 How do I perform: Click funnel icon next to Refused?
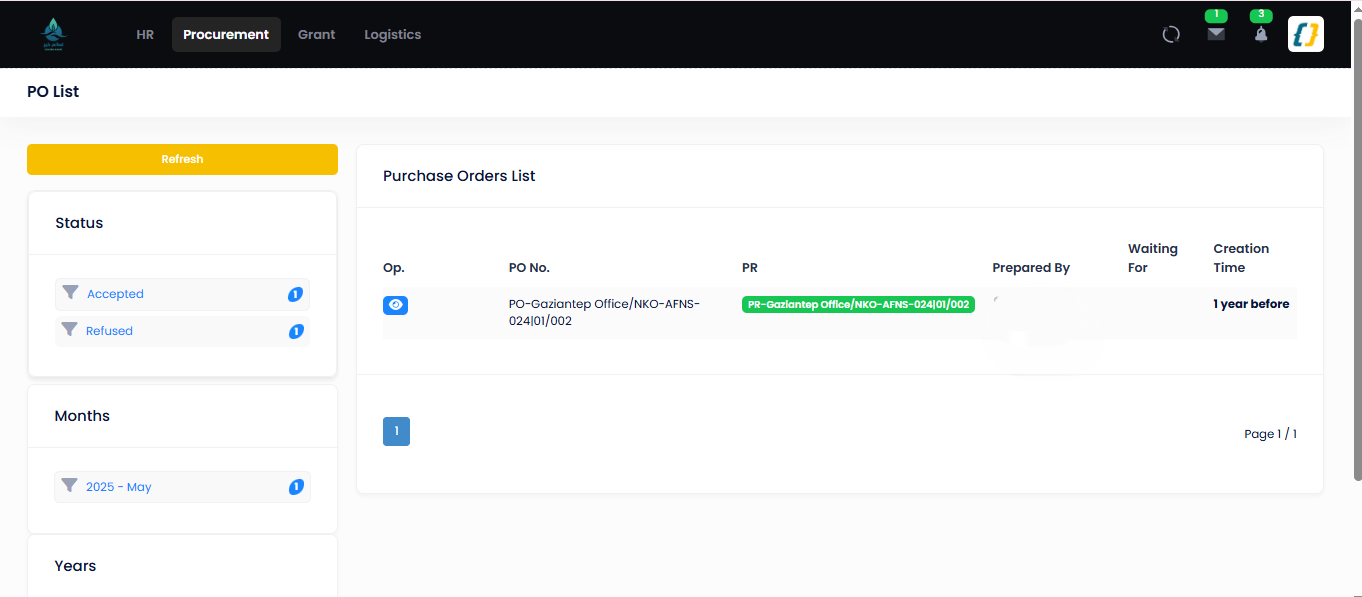(69, 330)
